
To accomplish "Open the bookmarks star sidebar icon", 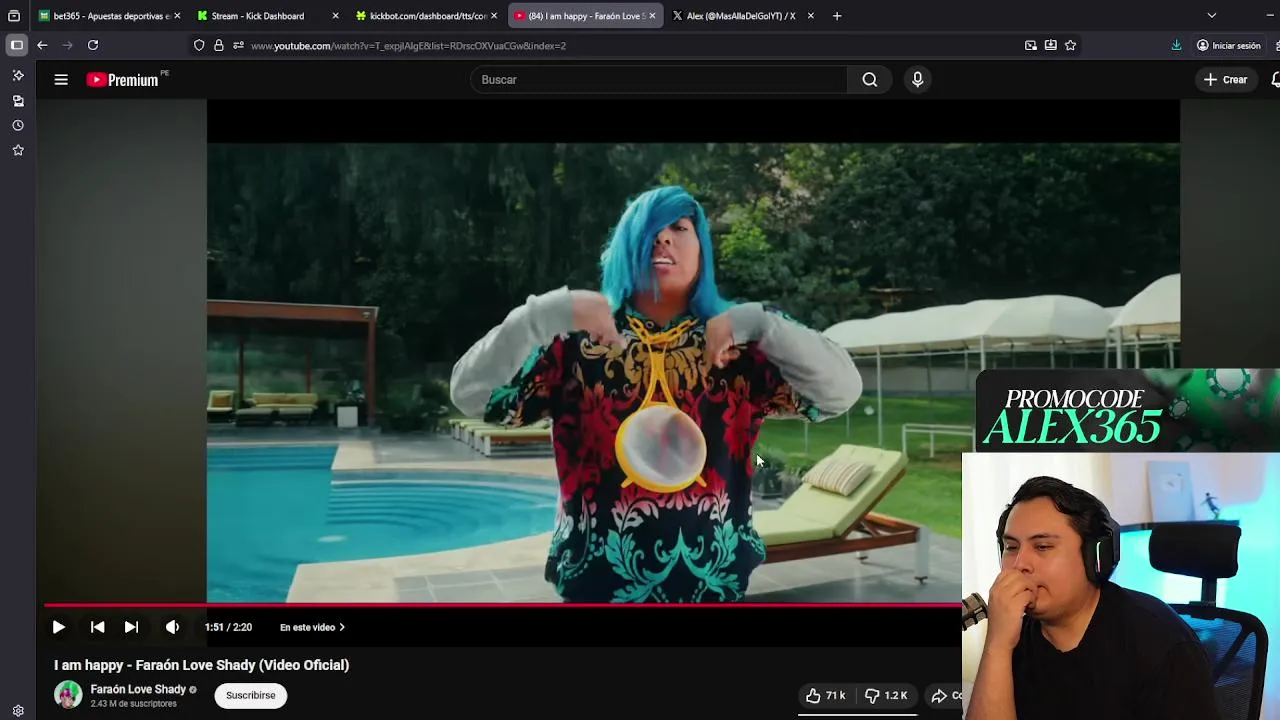I will pos(18,150).
